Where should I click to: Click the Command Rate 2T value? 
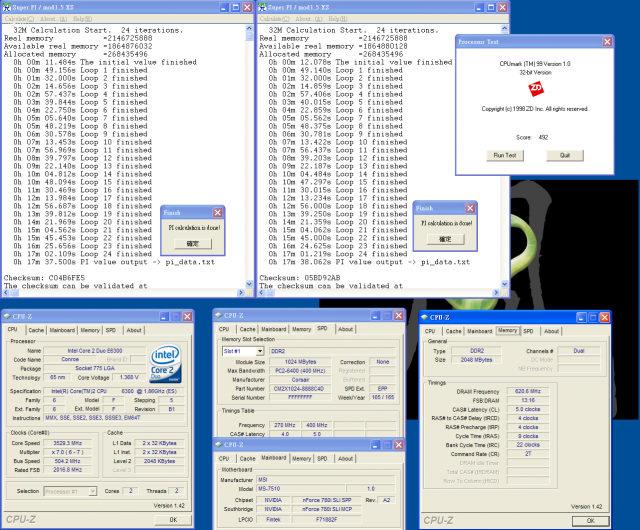(x=528, y=454)
